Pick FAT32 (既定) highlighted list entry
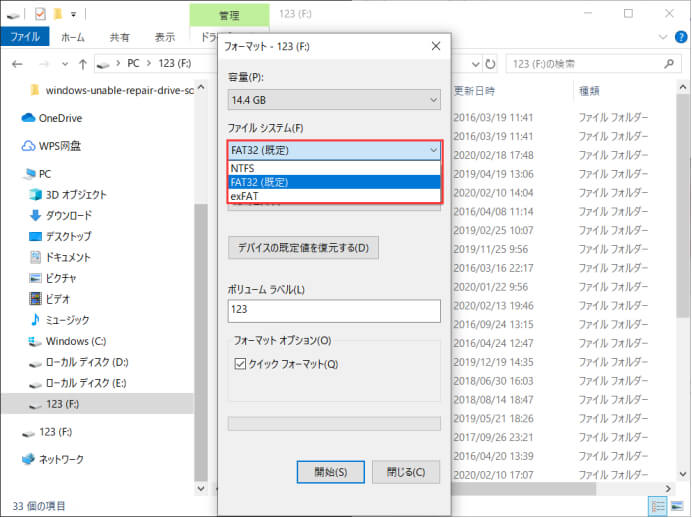The image size is (692, 518). (334, 182)
